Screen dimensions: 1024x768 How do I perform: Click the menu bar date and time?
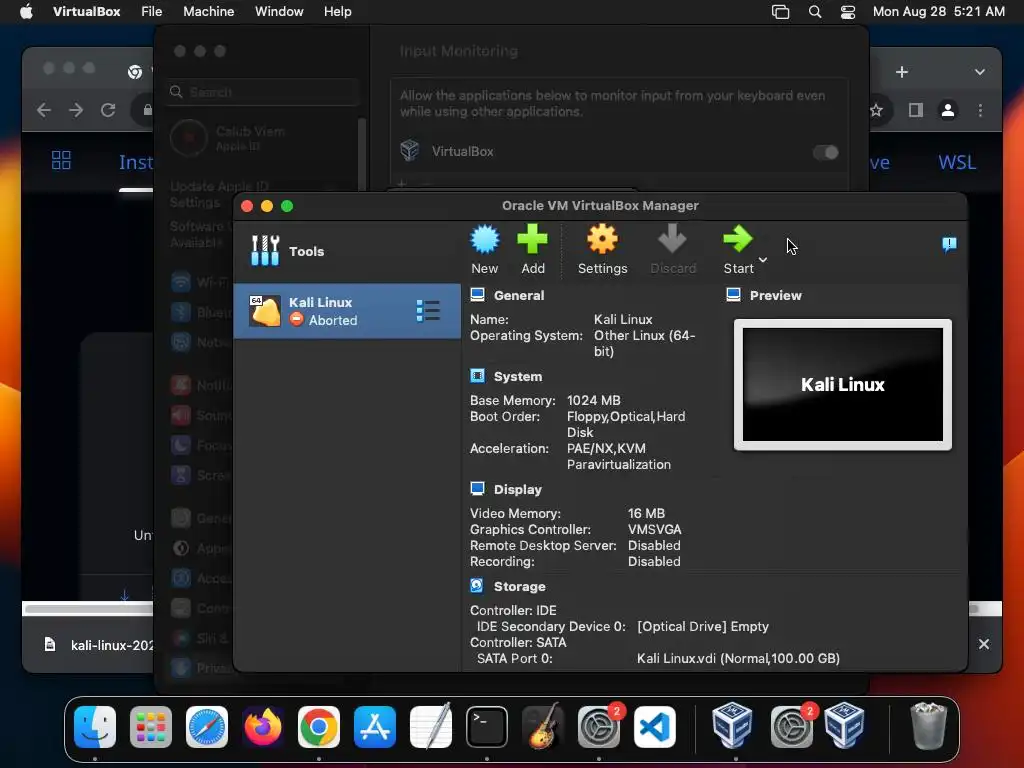[938, 12]
